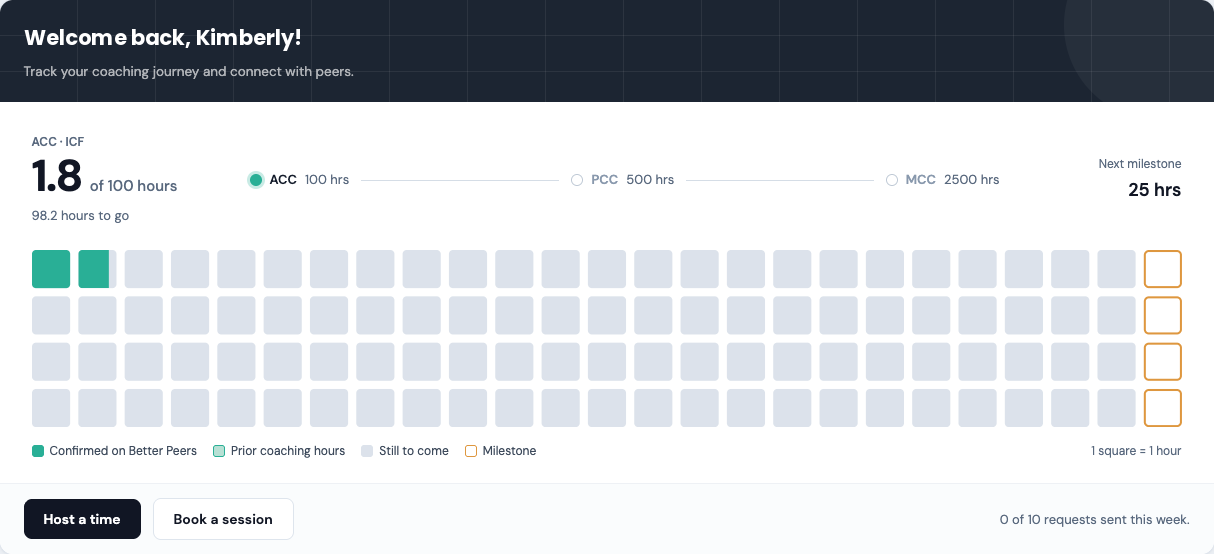The height and width of the screenshot is (554, 1214).
Task: Click the '98.2 hours to go' text
Action: pos(80,215)
